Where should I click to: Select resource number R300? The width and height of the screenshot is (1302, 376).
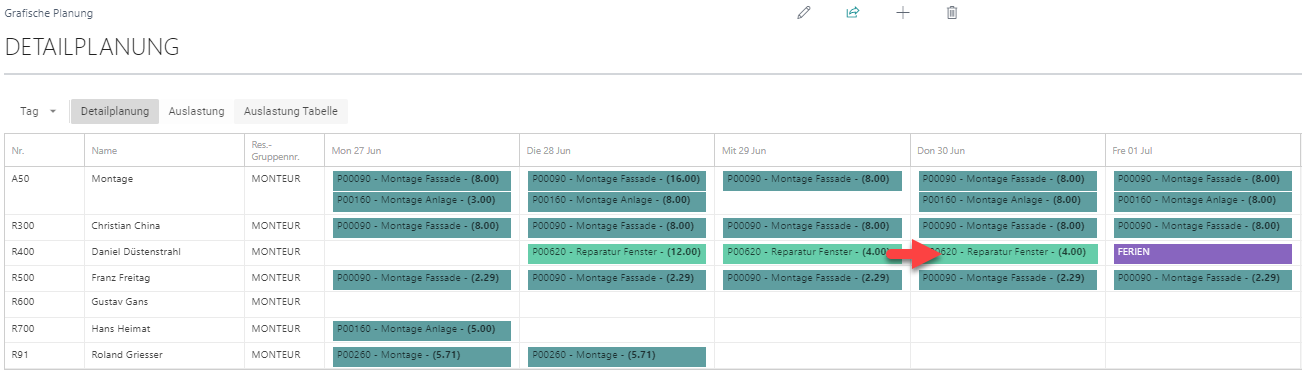22,226
